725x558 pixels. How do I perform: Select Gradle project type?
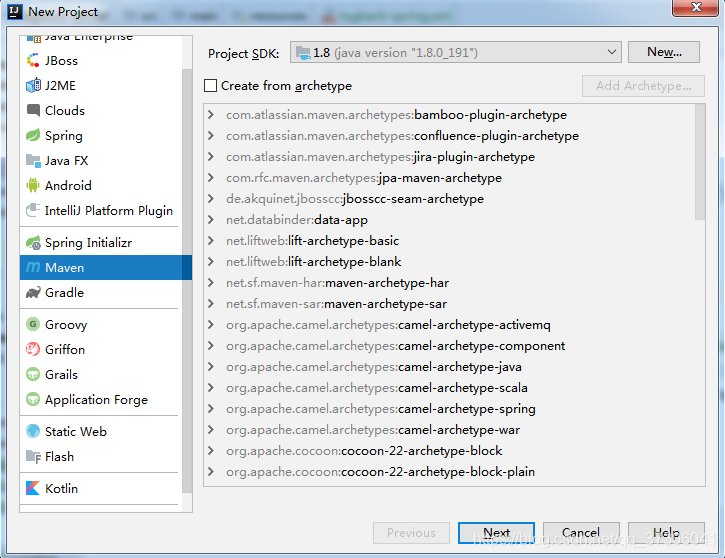click(x=101, y=292)
